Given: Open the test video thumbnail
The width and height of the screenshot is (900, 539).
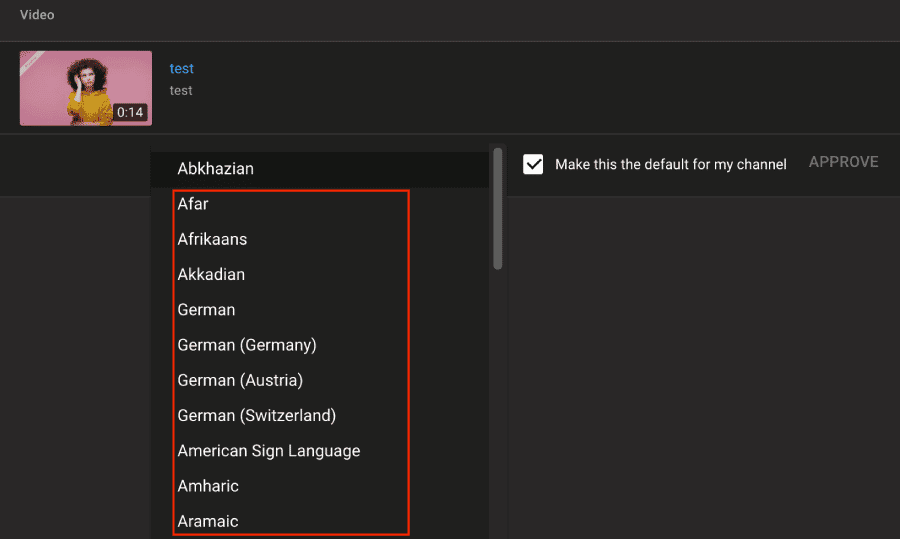Looking at the screenshot, I should click(86, 88).
